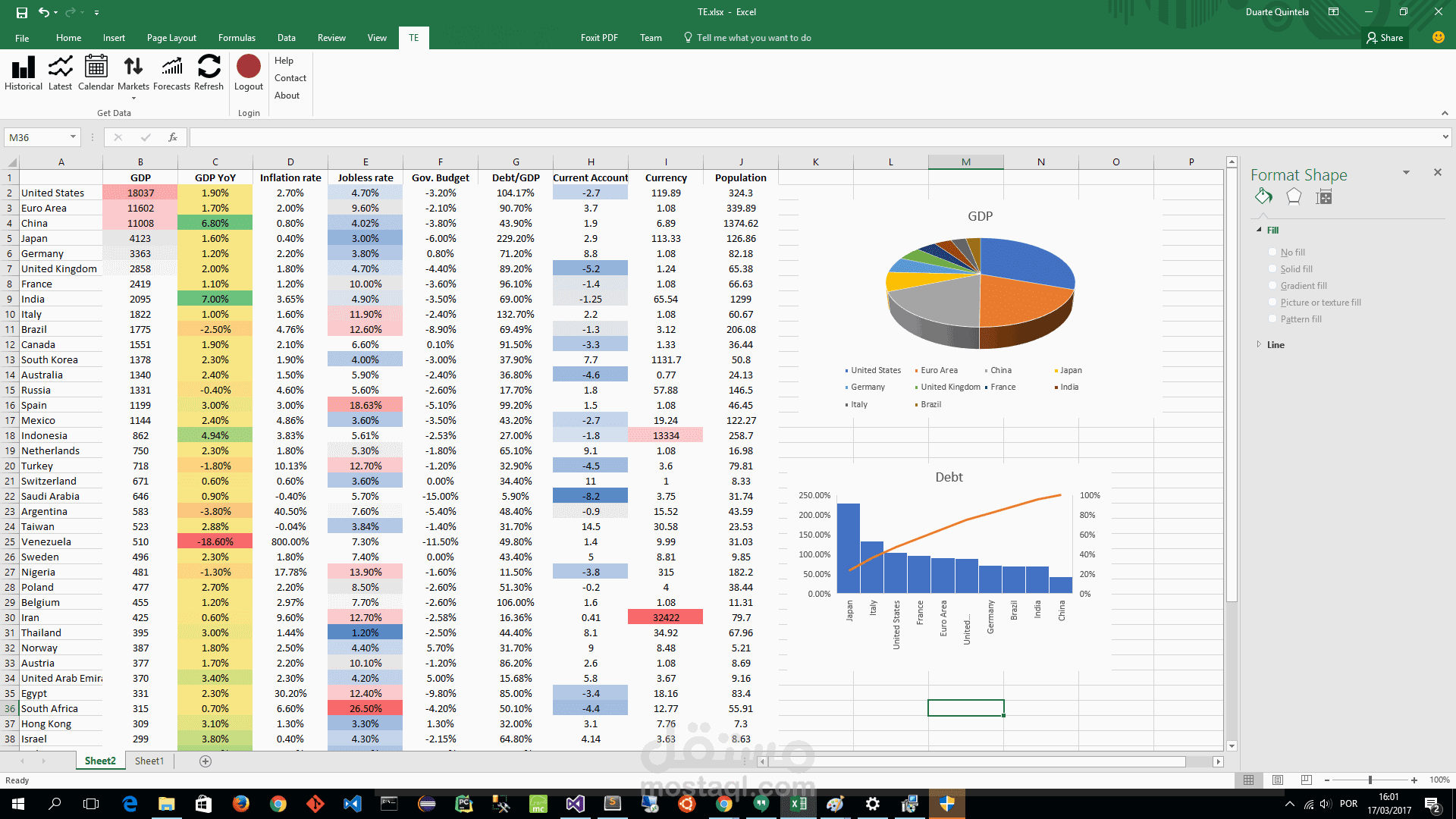Choose Pattern fill for the chart
The width and height of the screenshot is (1456, 819).
pyautogui.click(x=1272, y=318)
